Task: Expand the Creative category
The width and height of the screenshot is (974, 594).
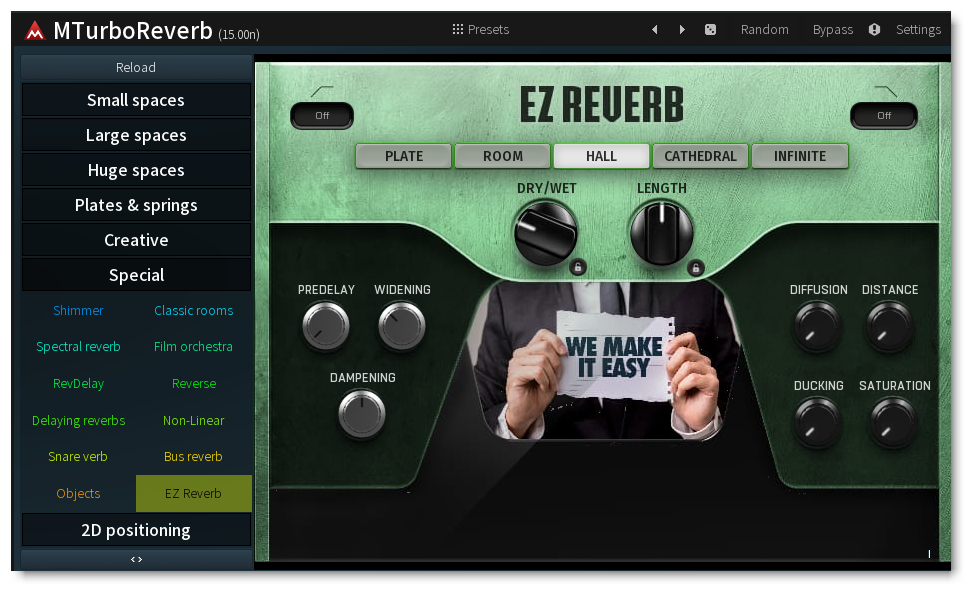Action: click(x=136, y=240)
